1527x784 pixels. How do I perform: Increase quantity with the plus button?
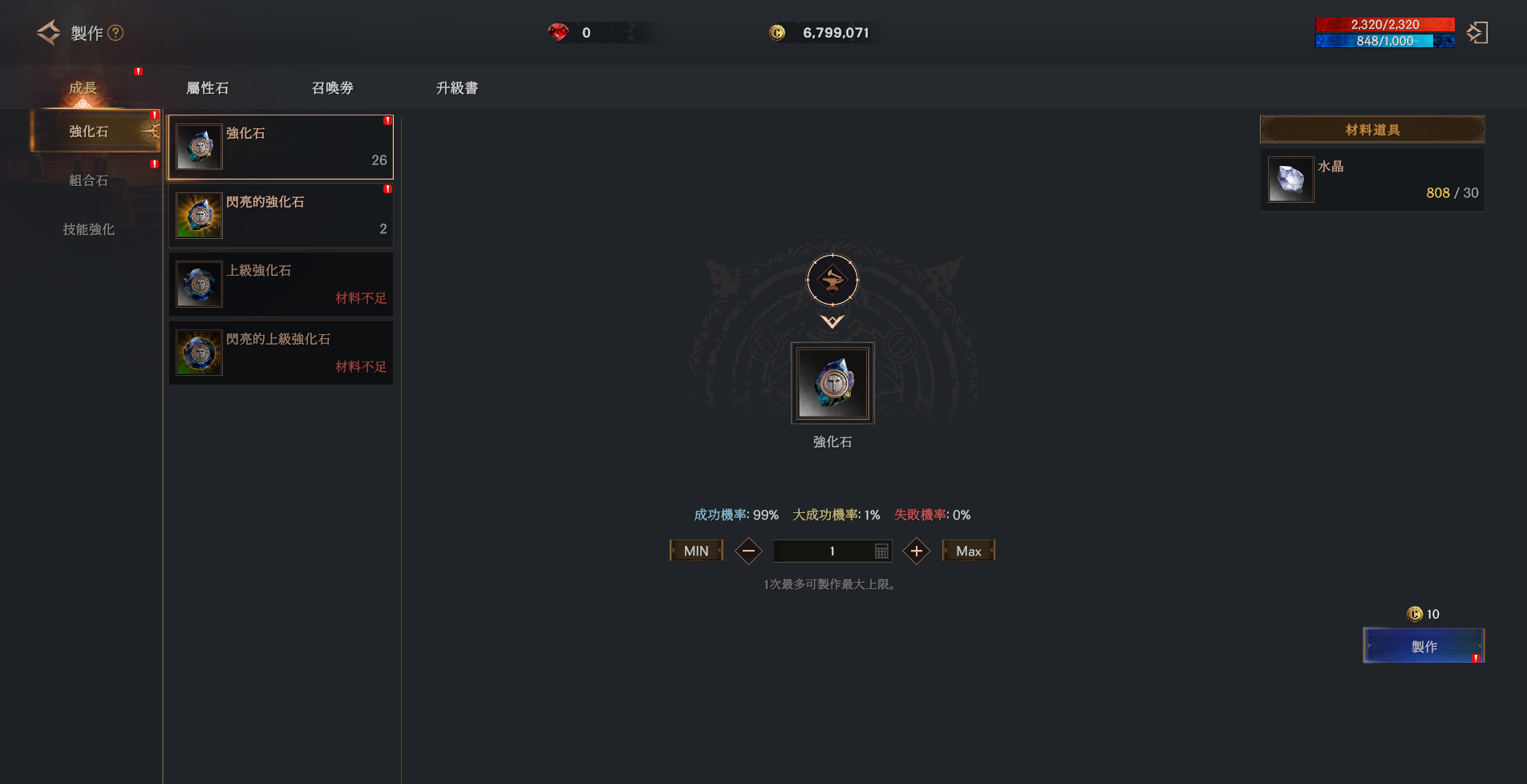[917, 551]
